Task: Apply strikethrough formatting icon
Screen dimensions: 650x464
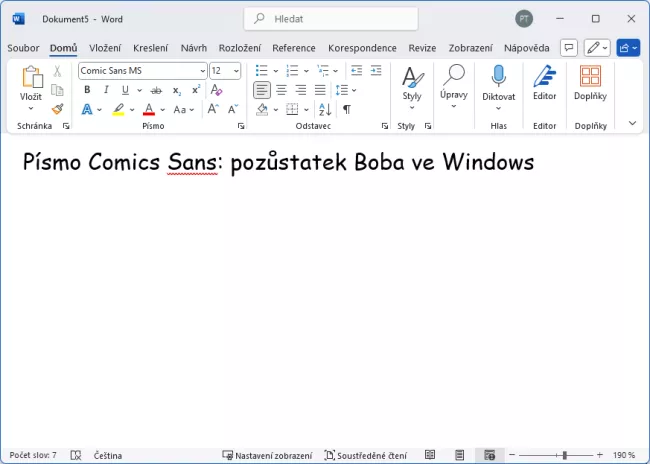Action: coord(155,90)
